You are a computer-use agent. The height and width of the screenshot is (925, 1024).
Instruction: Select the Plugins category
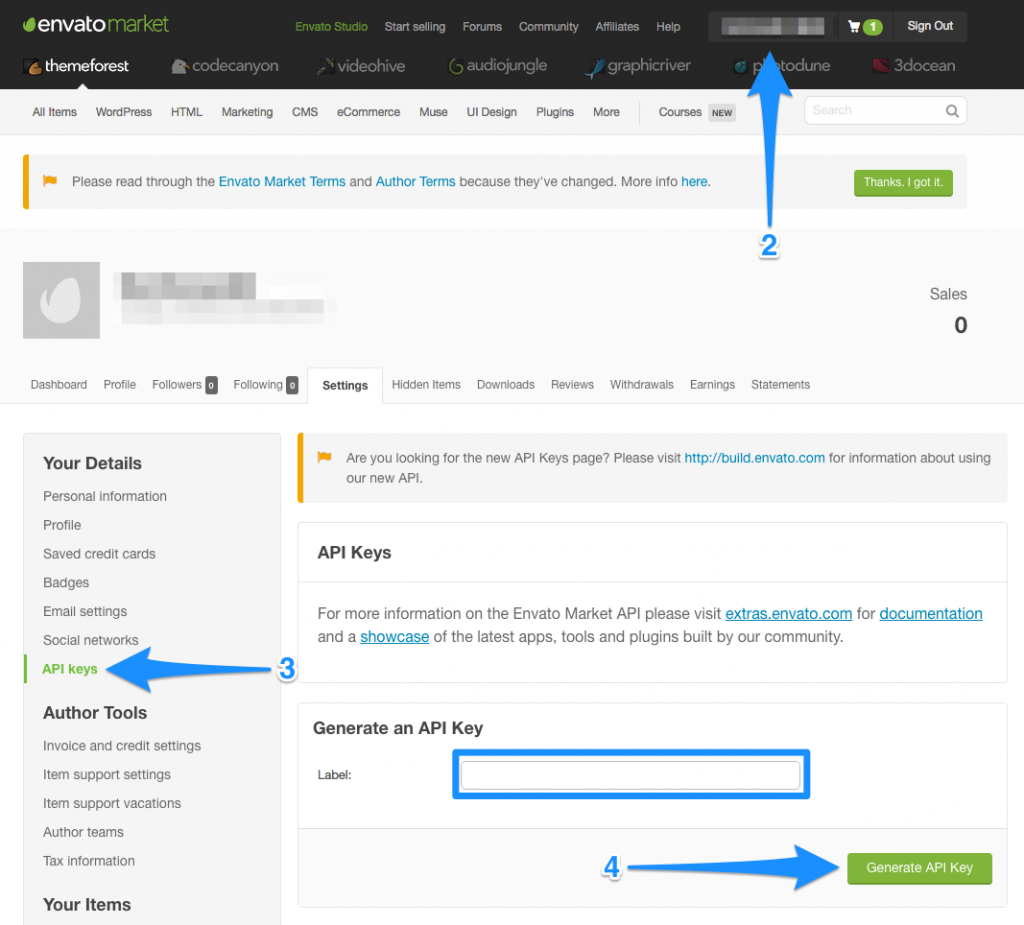pyautogui.click(x=555, y=112)
